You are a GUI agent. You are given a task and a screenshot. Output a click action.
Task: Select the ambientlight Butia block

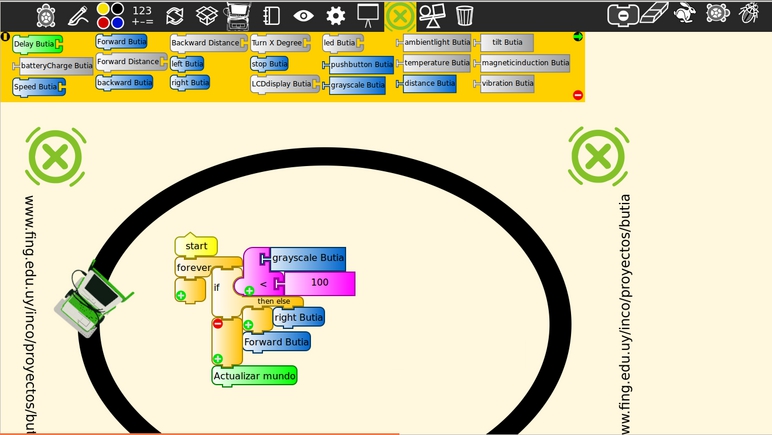click(x=434, y=43)
